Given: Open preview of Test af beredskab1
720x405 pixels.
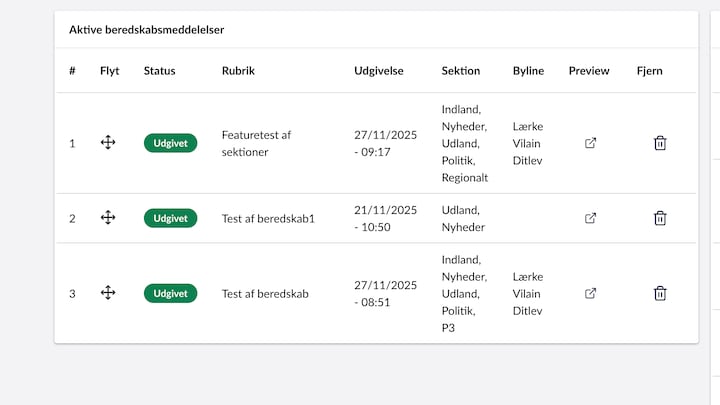Looking at the screenshot, I should (x=590, y=218).
